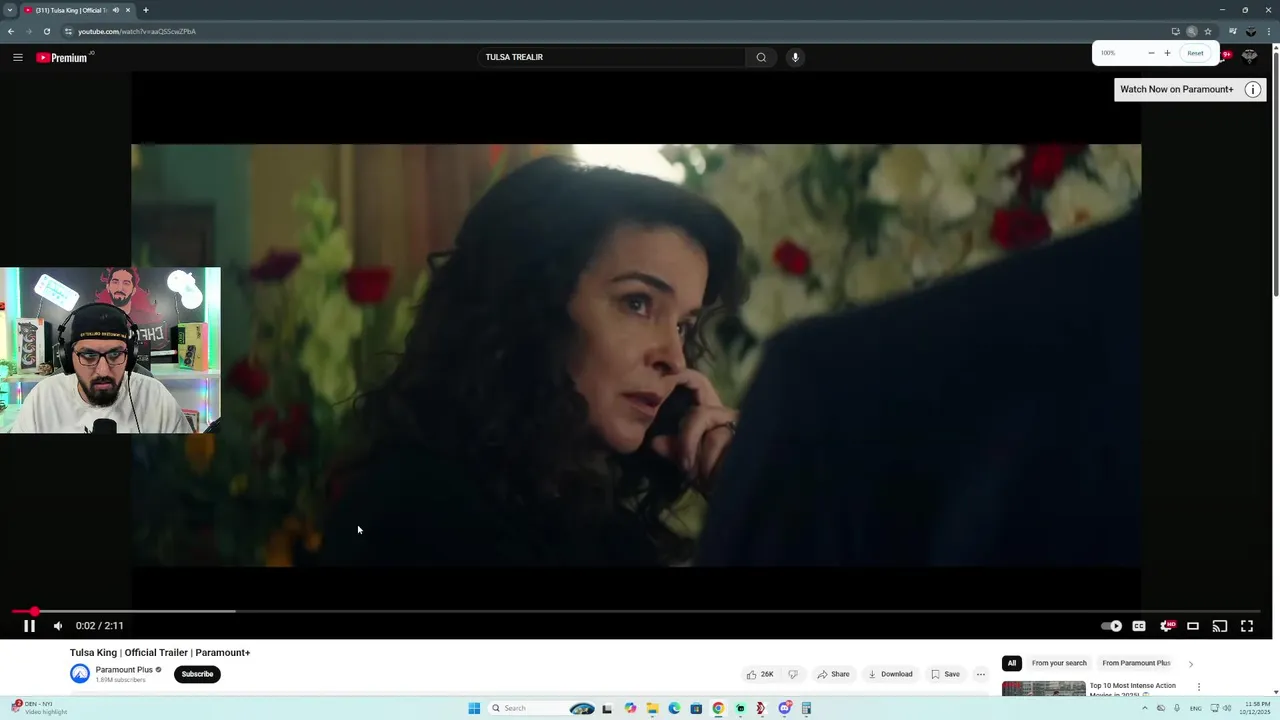The height and width of the screenshot is (720, 1280).
Task: Open Paramount Plus channel name link
Action: pos(124,670)
